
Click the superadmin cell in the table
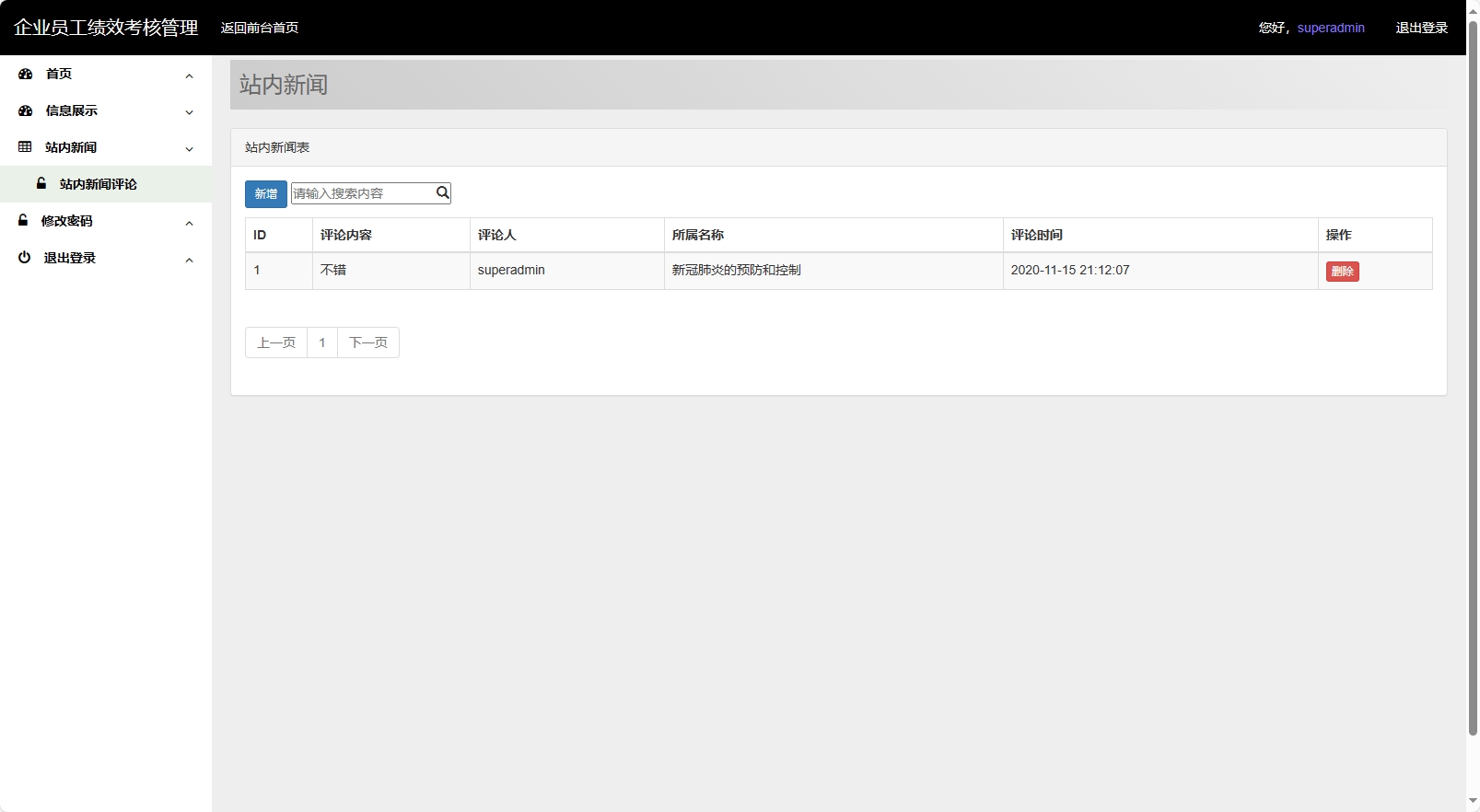tap(567, 271)
